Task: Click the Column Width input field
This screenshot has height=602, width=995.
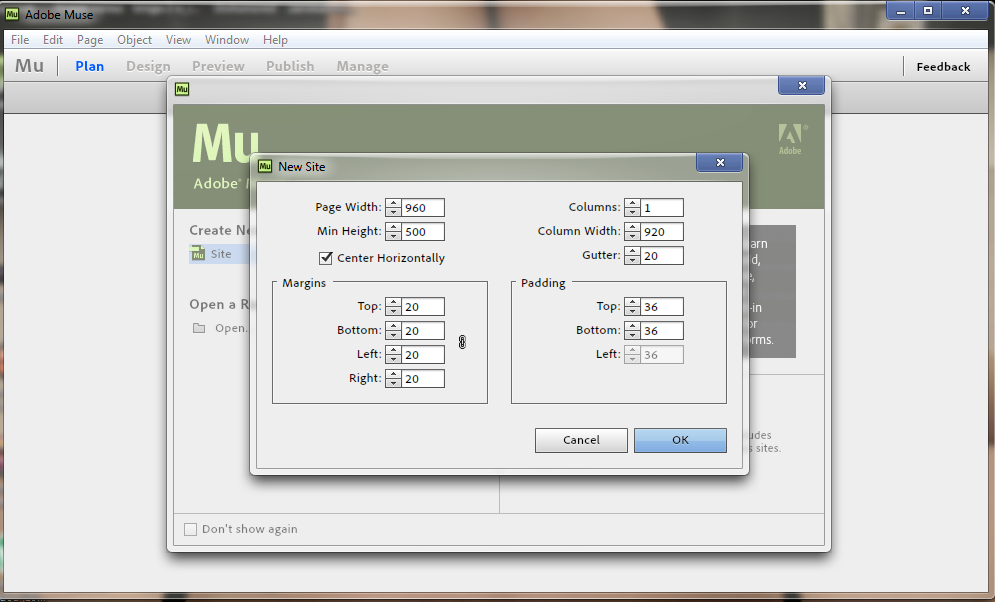Action: pyautogui.click(x=662, y=232)
